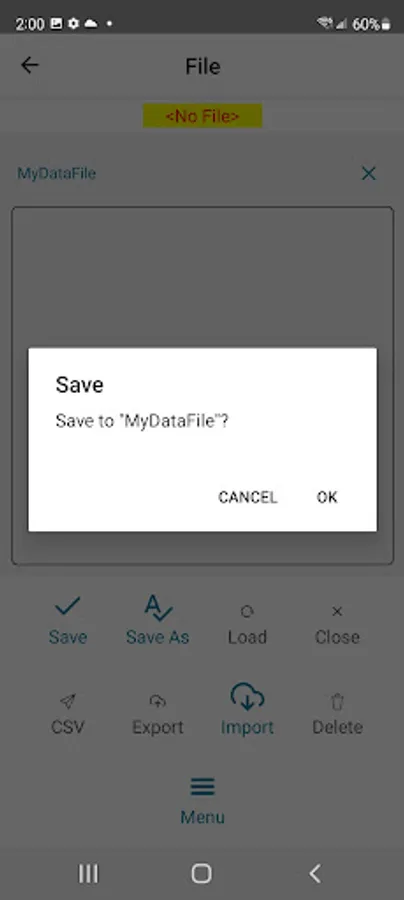Tap the Load icon
This screenshot has width=404, height=900.
pos(247,612)
